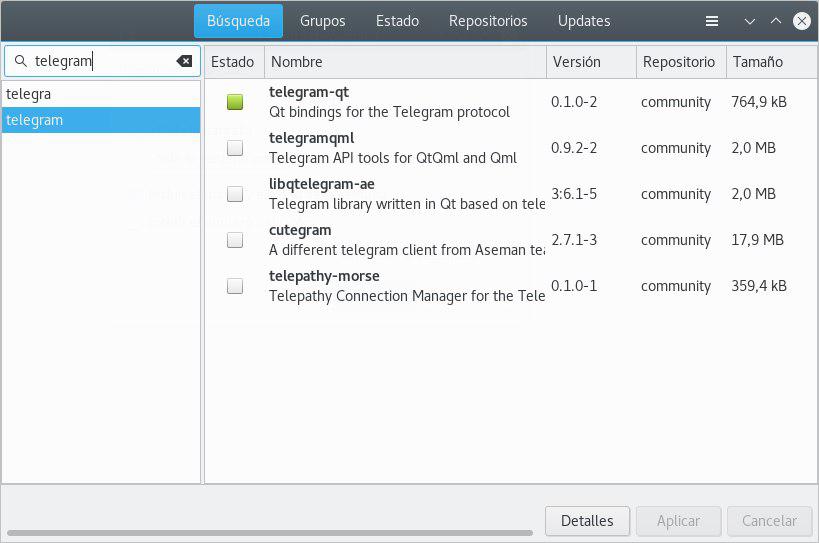Tick the telepathy-morse checkbox
Image resolution: width=819 pixels, height=543 pixels.
(x=235, y=286)
